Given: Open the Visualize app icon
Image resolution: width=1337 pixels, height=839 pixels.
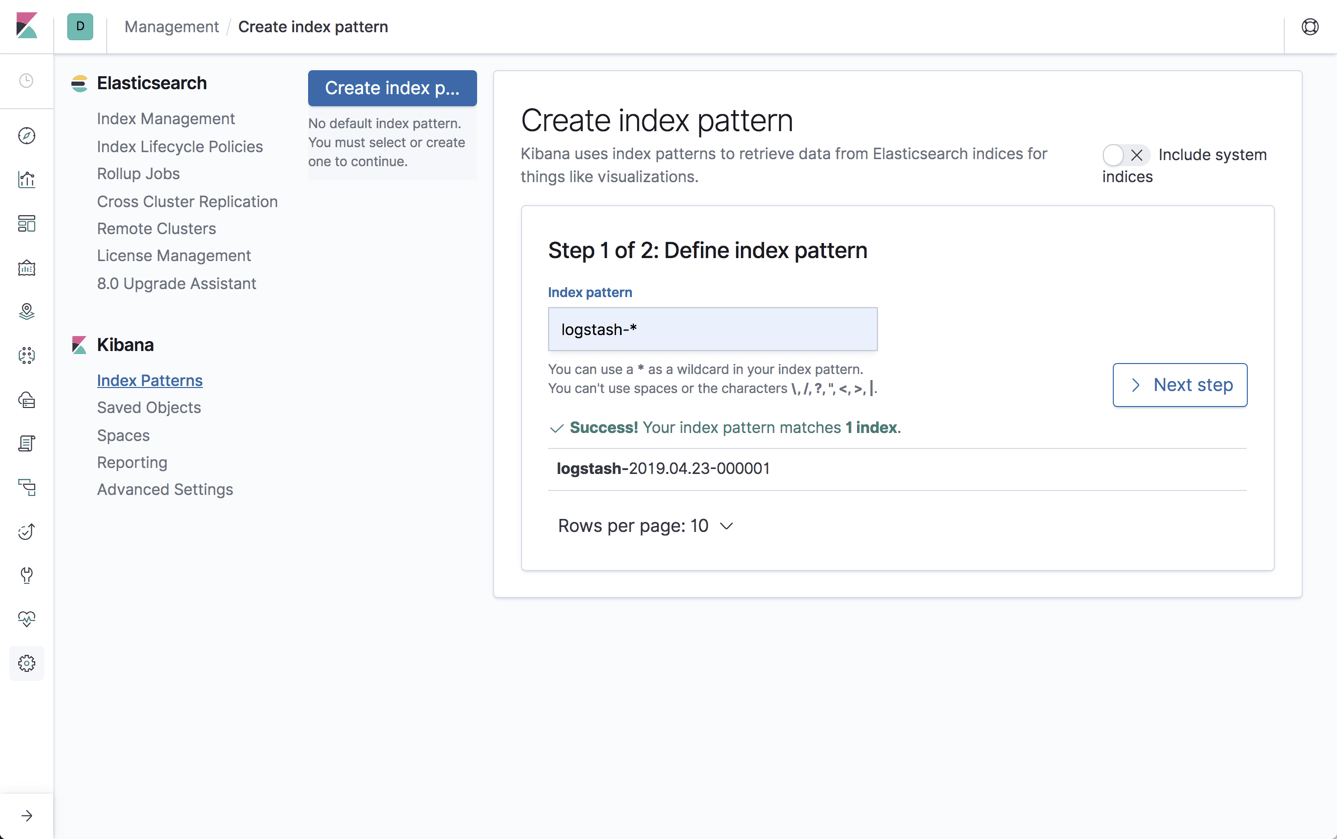Looking at the screenshot, I should point(26,179).
